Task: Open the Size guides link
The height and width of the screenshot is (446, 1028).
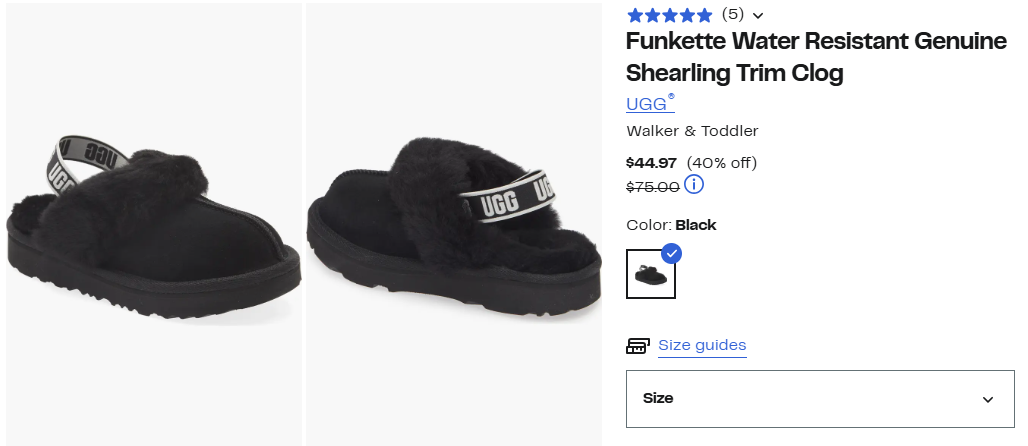Action: [x=702, y=346]
